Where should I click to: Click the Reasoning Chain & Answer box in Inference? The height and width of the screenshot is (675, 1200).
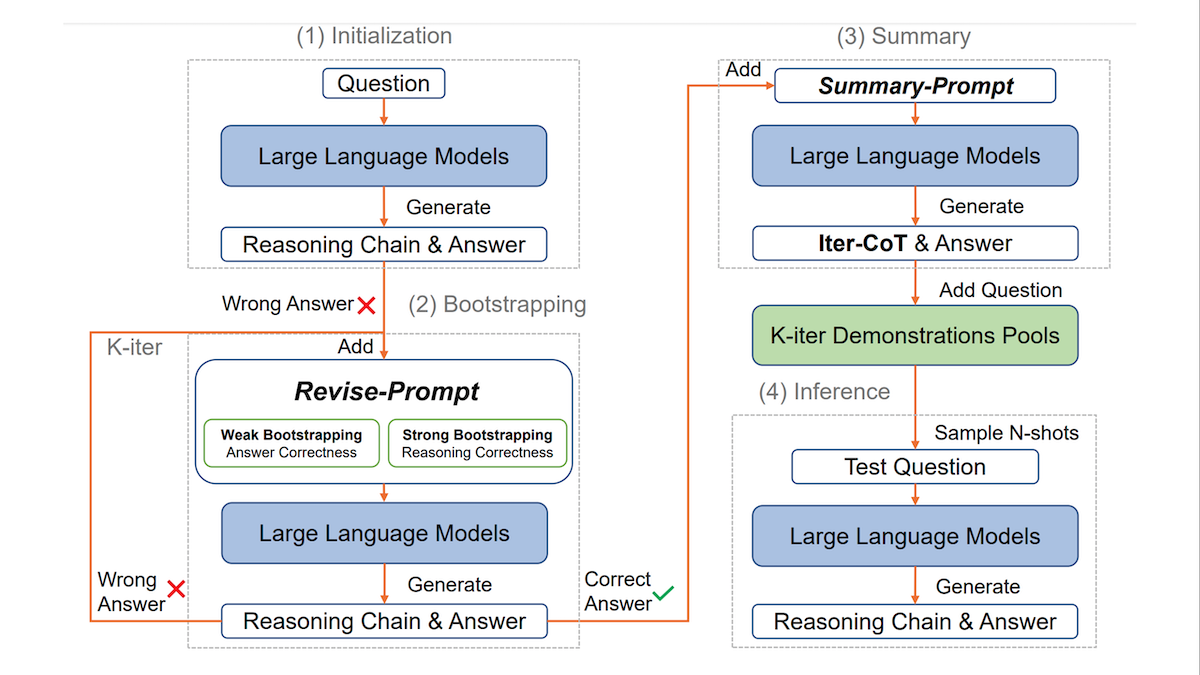[x=915, y=622]
